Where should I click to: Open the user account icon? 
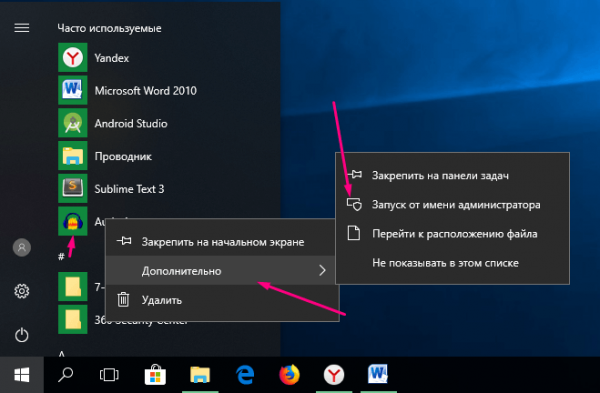(22, 248)
